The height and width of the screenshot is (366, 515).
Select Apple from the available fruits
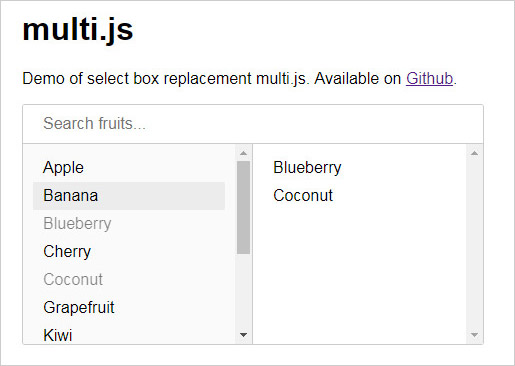point(129,168)
